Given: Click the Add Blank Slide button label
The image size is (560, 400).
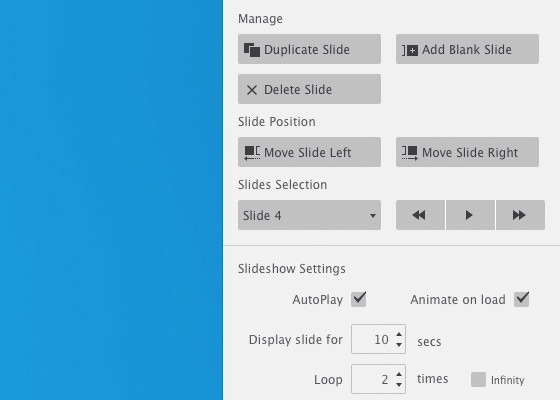Looking at the screenshot, I should (467, 50).
